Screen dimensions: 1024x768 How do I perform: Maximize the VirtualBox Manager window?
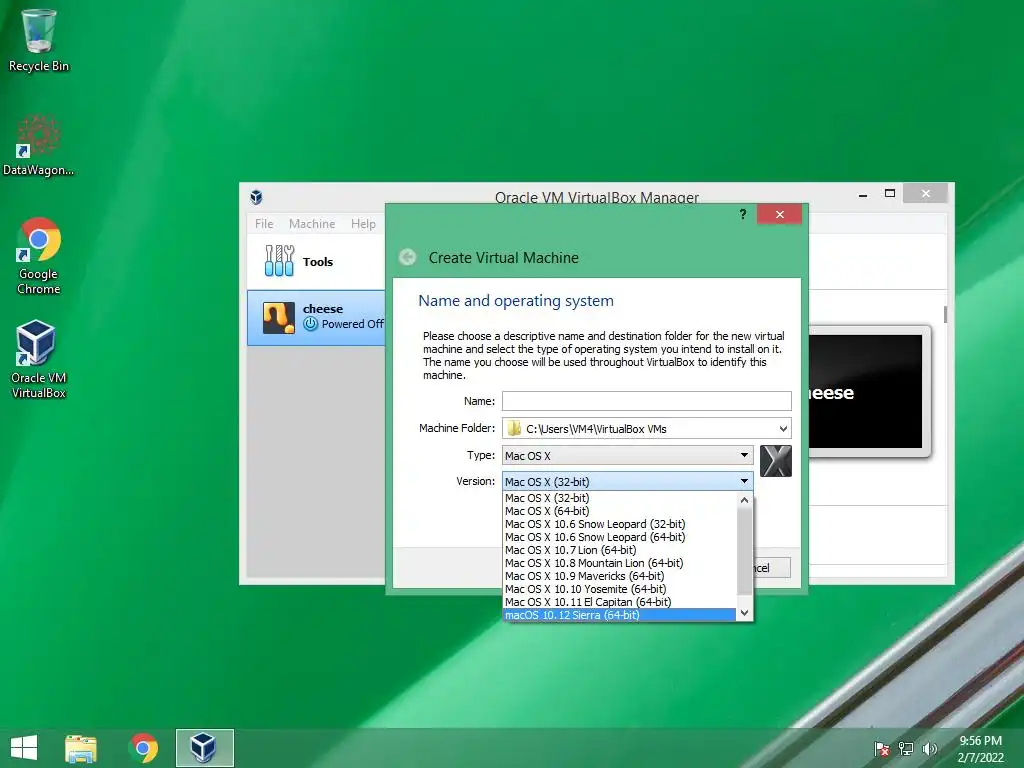click(889, 193)
